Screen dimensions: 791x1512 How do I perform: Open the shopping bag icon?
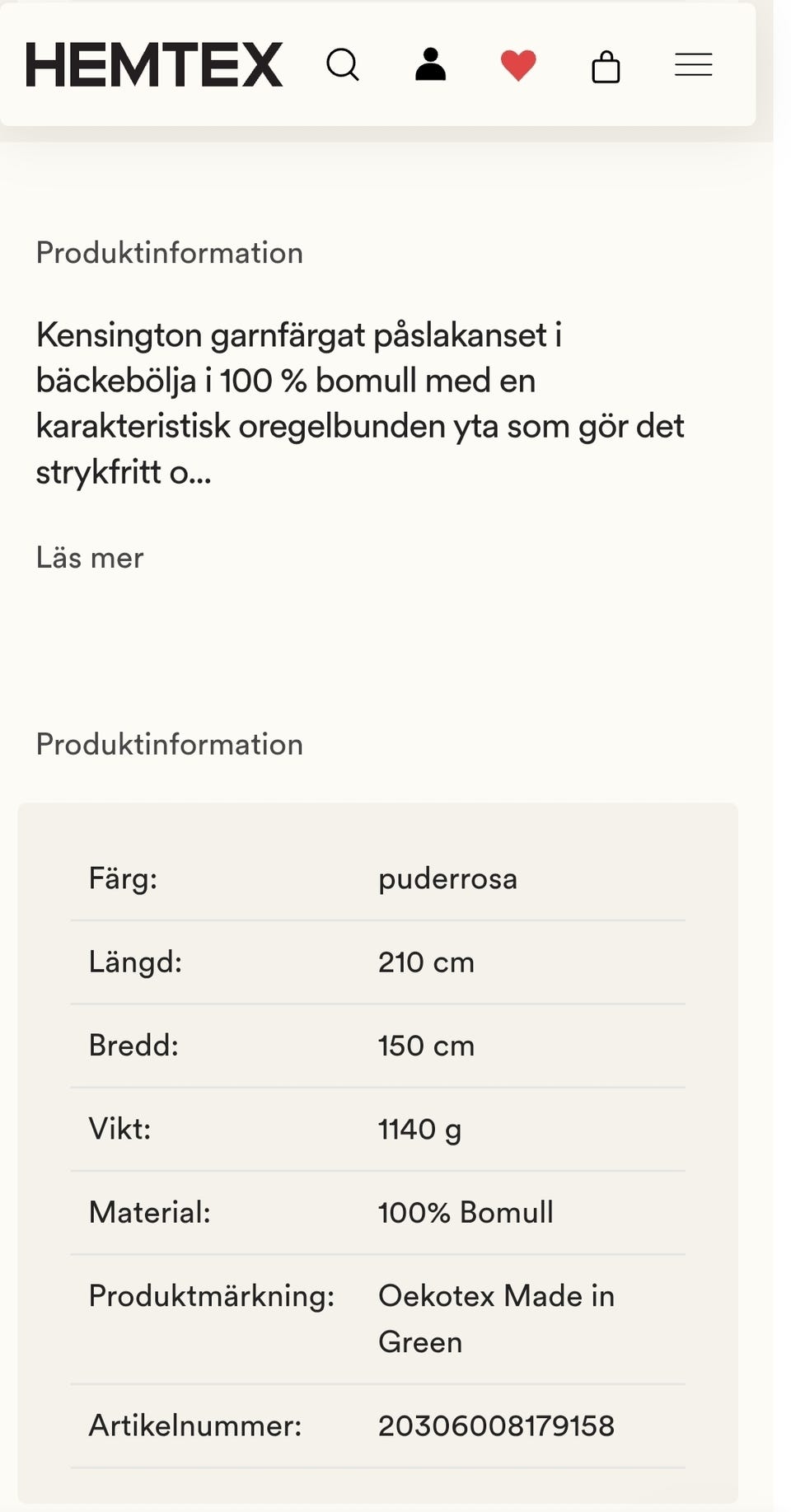point(606,66)
